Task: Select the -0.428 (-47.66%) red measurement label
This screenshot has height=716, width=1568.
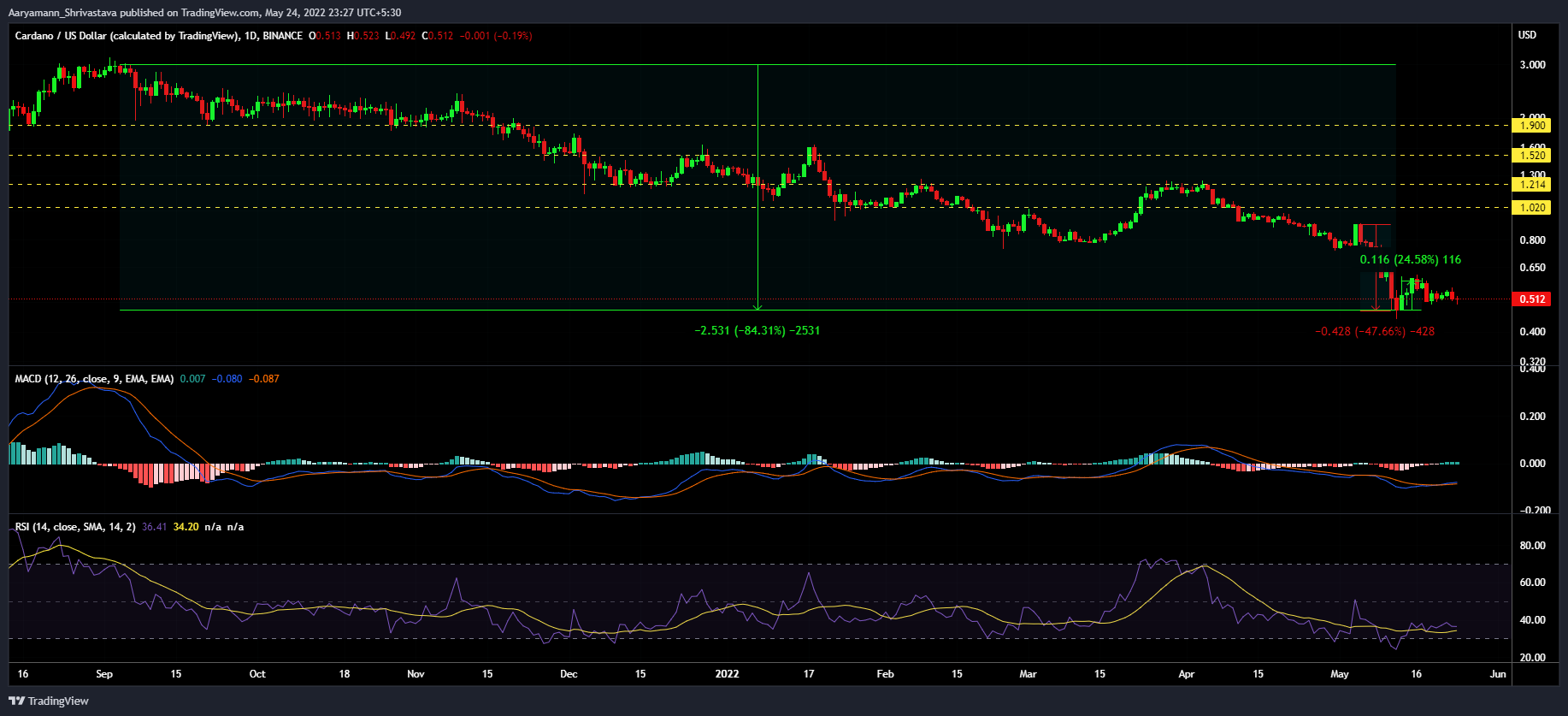Action: tap(1374, 331)
